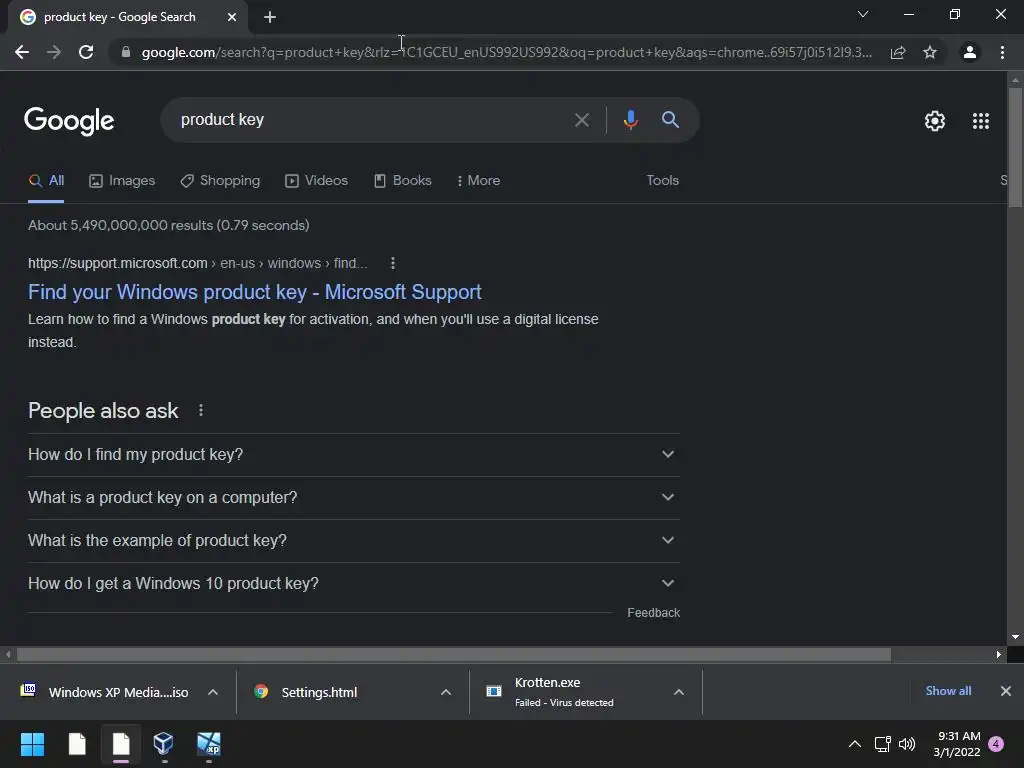
Task: Open the Settings.html download
Action: [307, 692]
